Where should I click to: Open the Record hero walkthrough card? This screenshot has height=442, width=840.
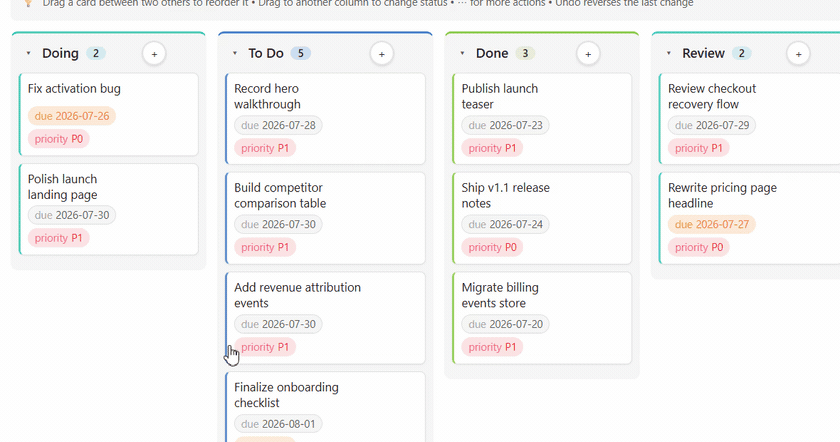tap(325, 119)
